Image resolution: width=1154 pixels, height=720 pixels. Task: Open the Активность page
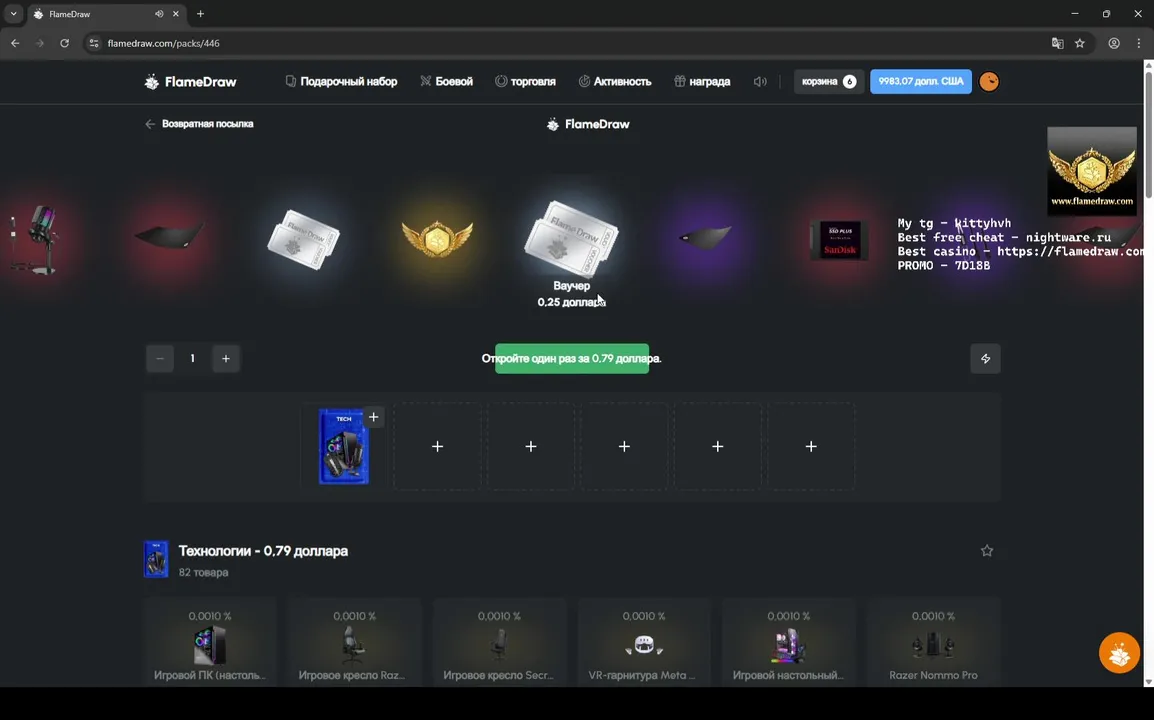615,82
